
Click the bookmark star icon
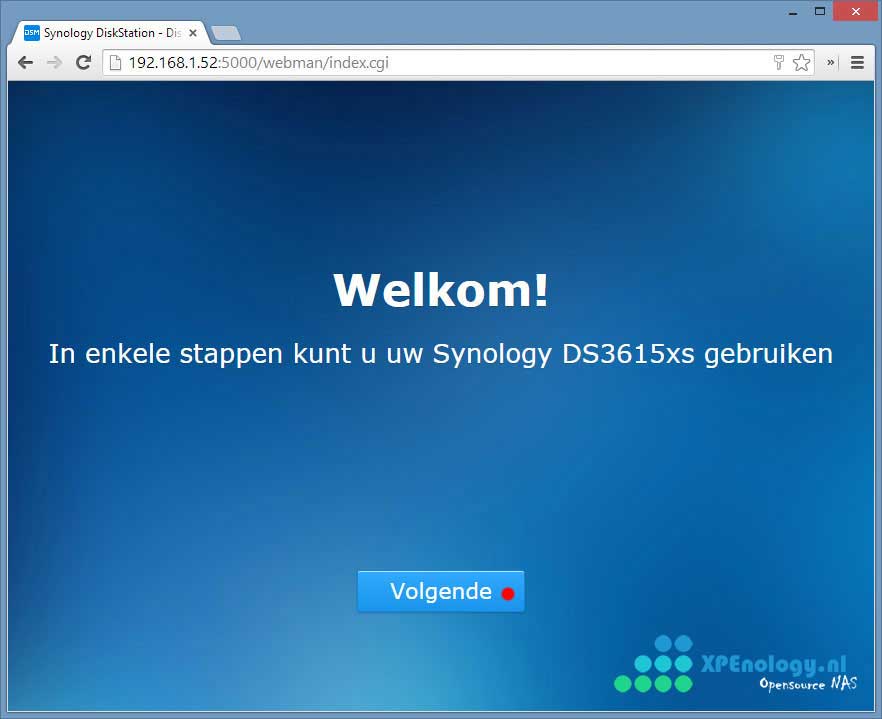click(801, 62)
